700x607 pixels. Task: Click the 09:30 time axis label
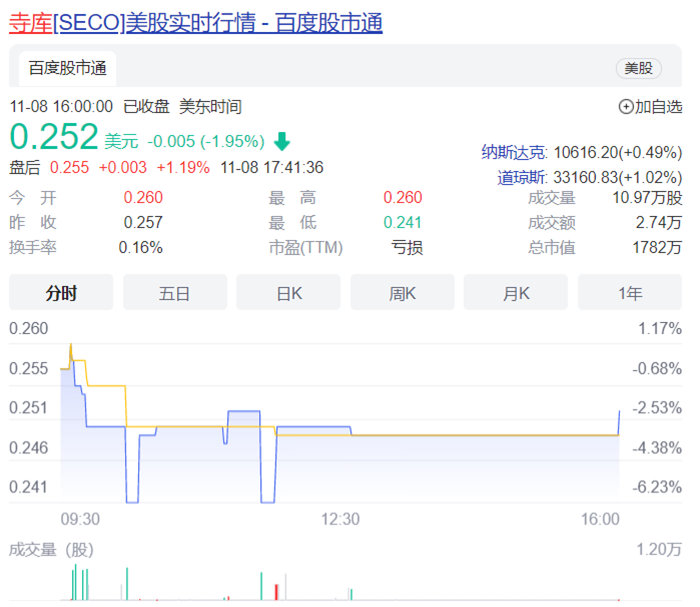point(80,519)
